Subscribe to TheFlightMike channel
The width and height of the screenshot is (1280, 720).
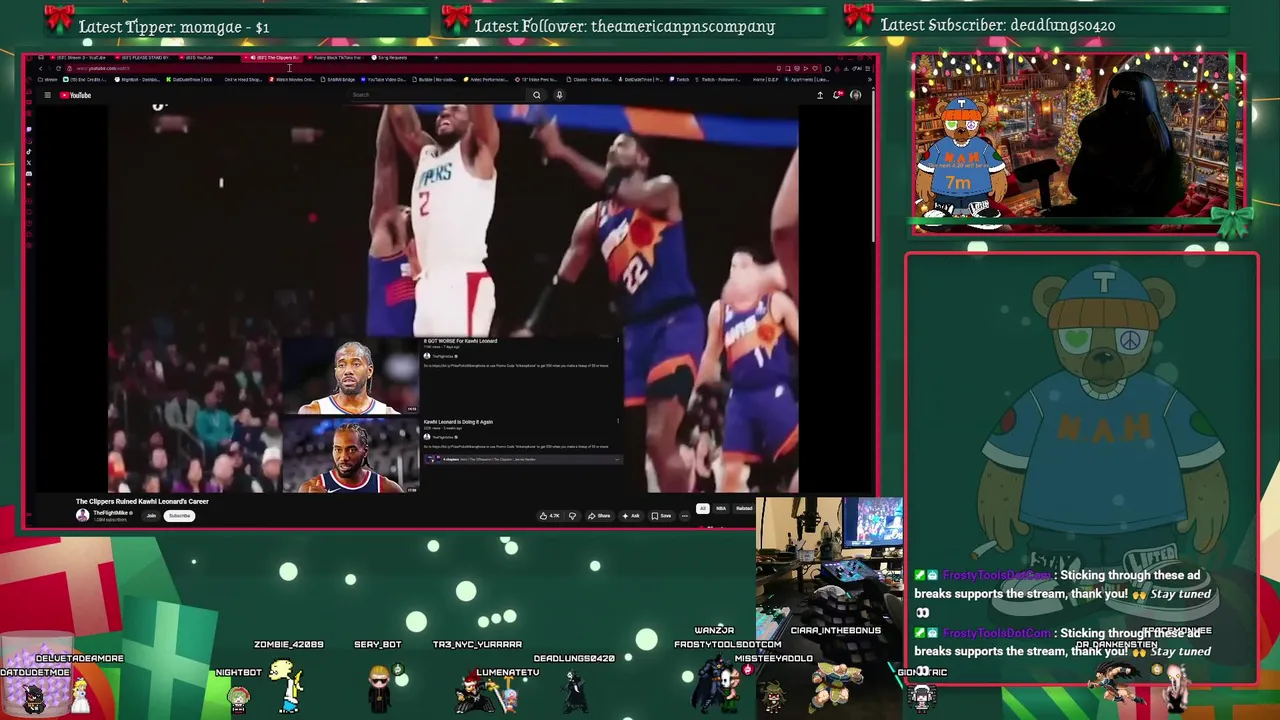click(x=179, y=516)
